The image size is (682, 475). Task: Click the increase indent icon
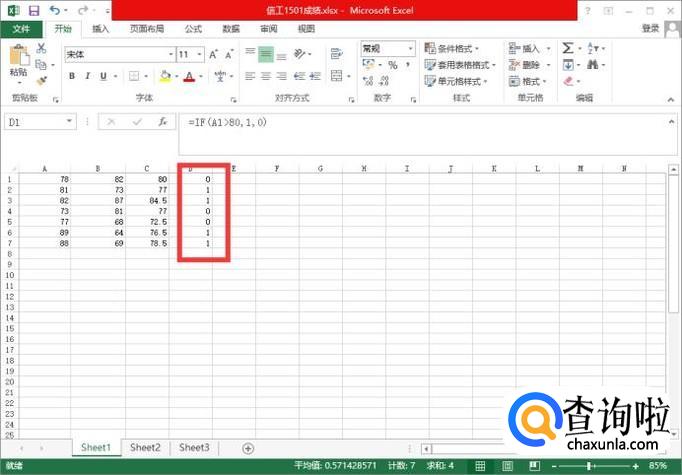315,77
